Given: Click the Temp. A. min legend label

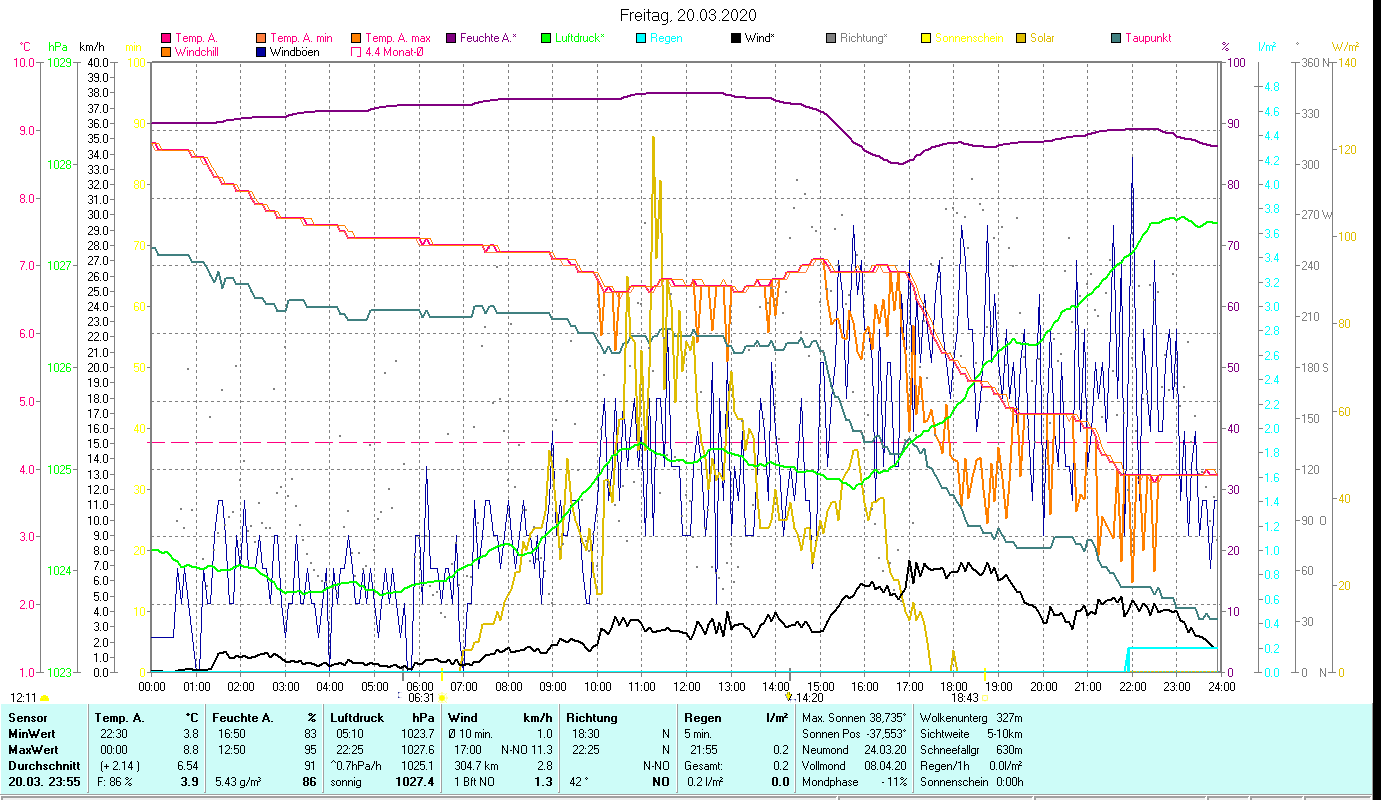Looking at the screenshot, I should coord(302,39).
